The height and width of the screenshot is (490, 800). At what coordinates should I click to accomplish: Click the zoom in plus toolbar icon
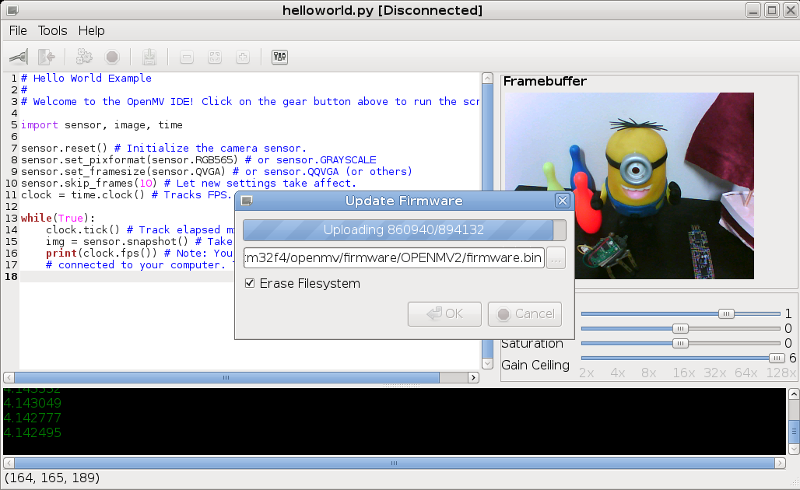coord(242,58)
